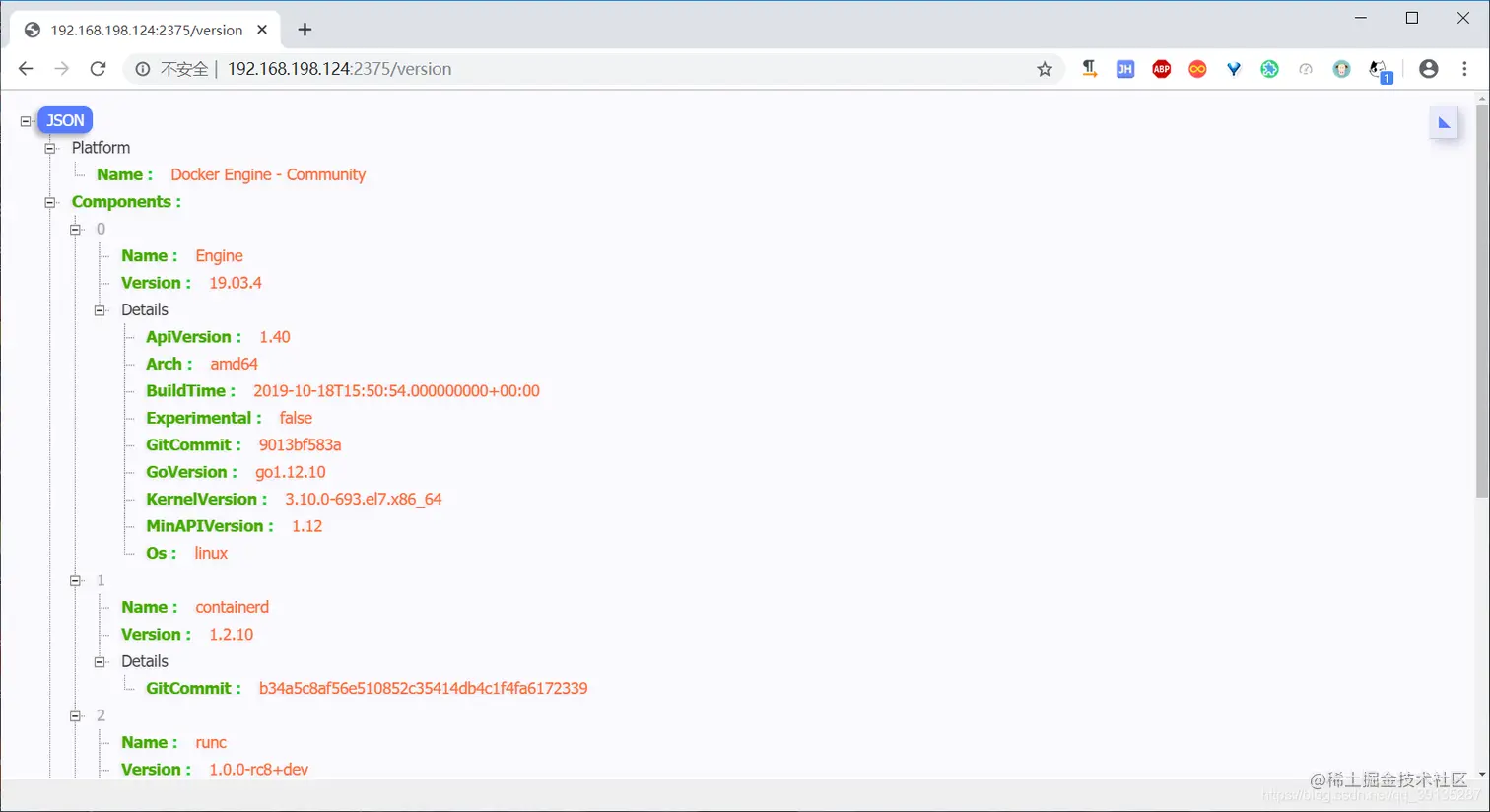Open the paragraph-mark extension icon
Viewport: 1490px width, 812px height.
tap(1089, 69)
